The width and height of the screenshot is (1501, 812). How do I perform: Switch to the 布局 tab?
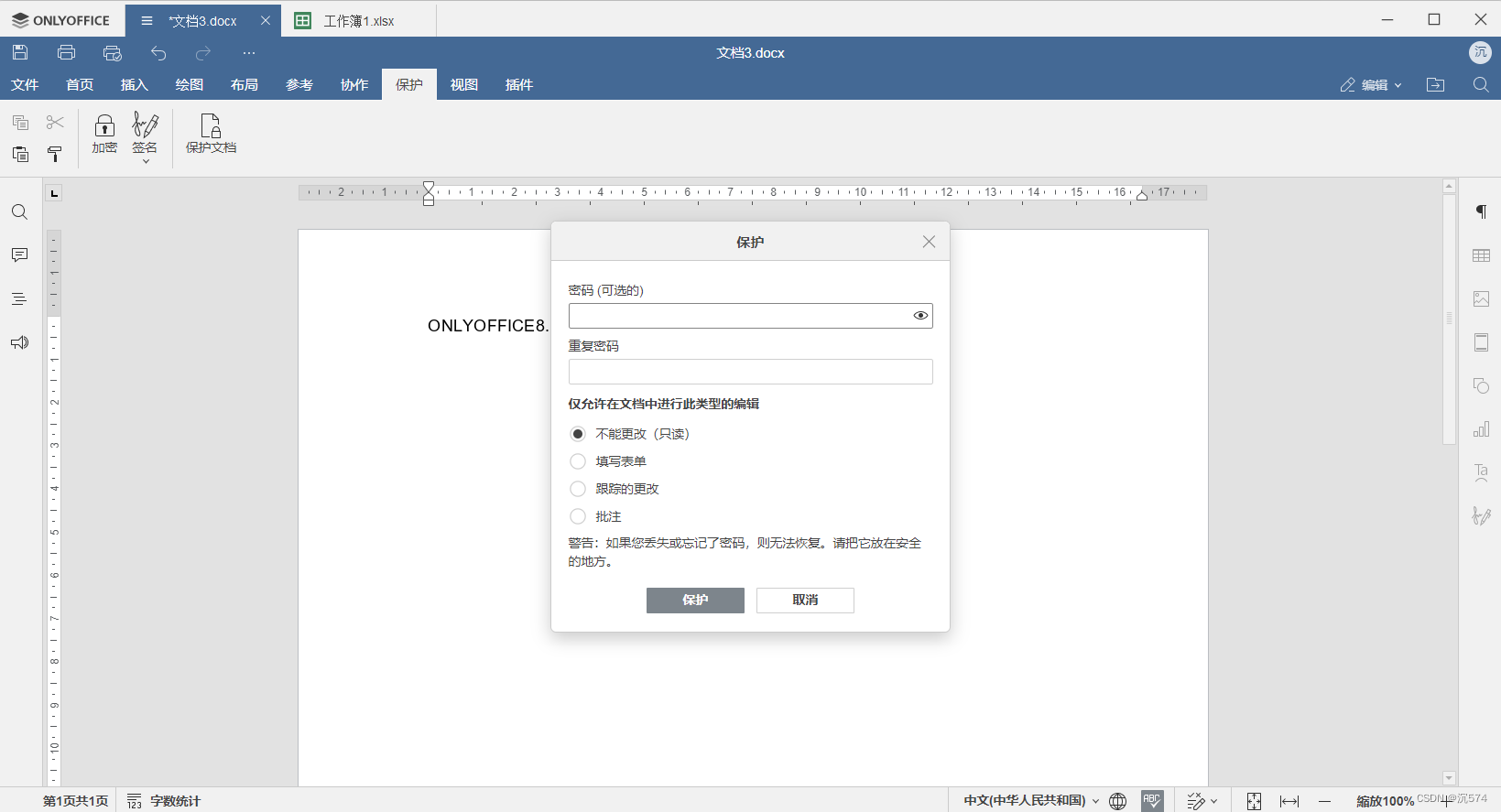(x=245, y=84)
